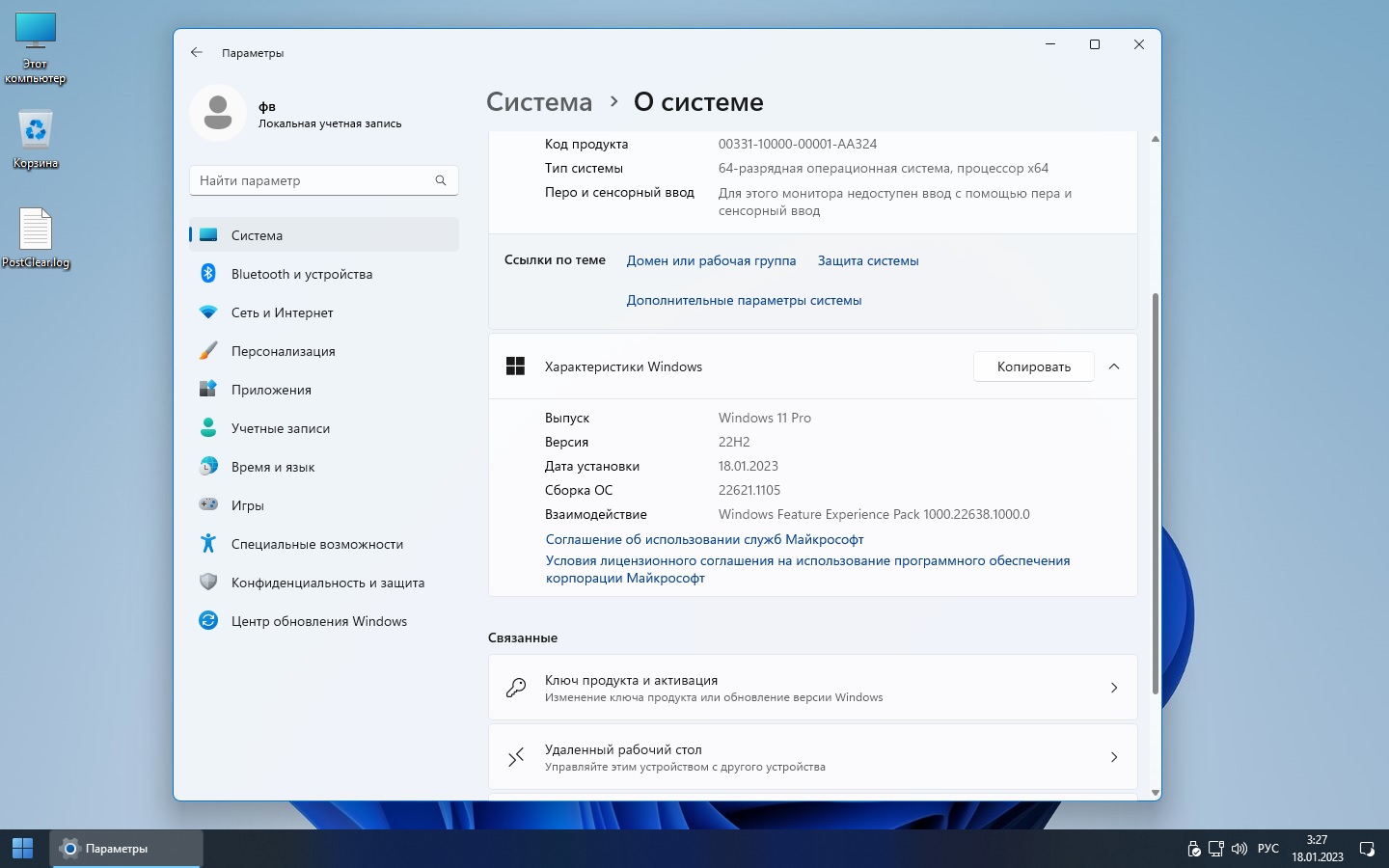Open Специальные возможности
The width and height of the screenshot is (1389, 868).
(x=324, y=544)
